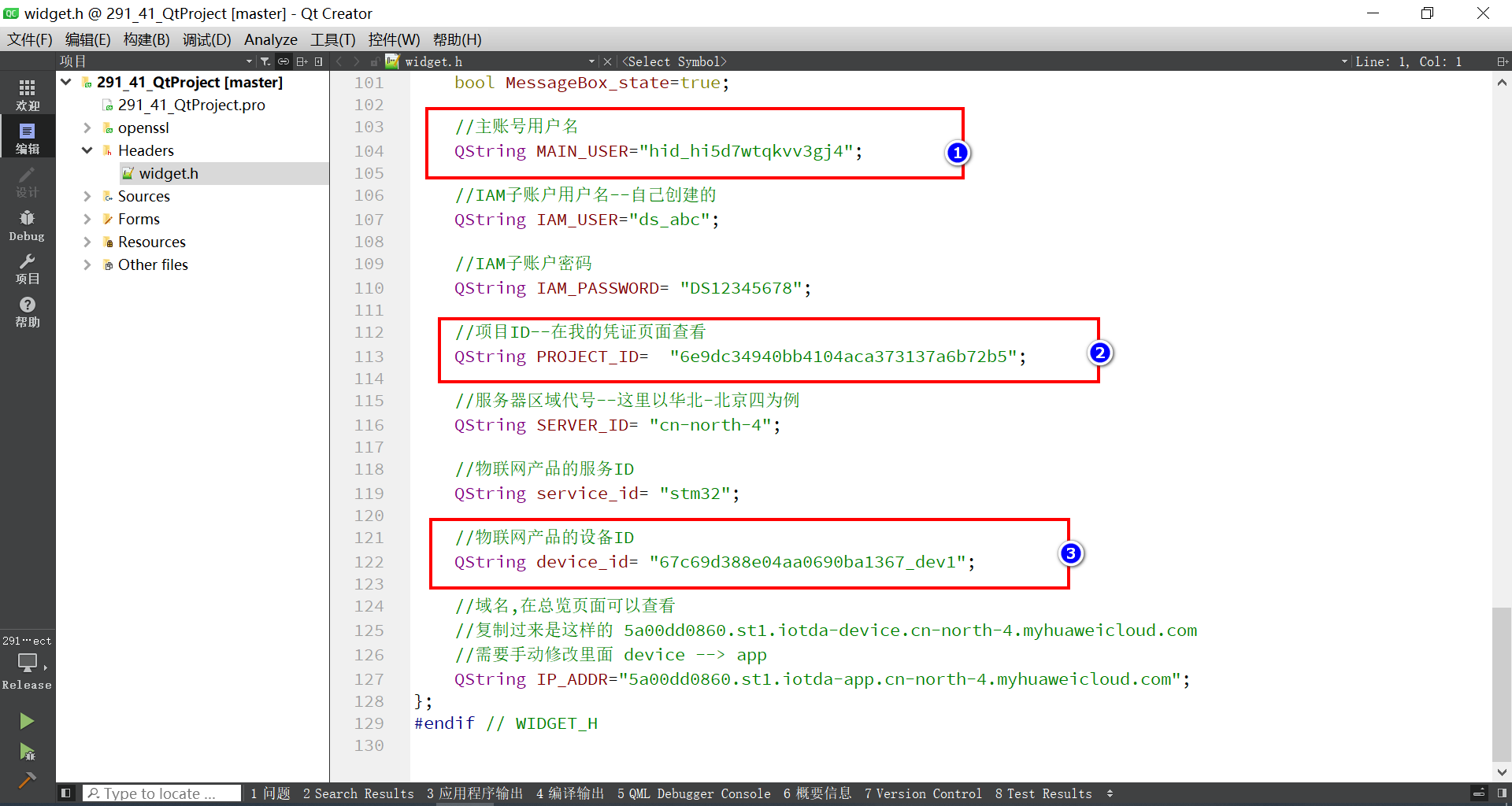
Task: Switch to Edit (编辑) mode
Action: point(28,137)
